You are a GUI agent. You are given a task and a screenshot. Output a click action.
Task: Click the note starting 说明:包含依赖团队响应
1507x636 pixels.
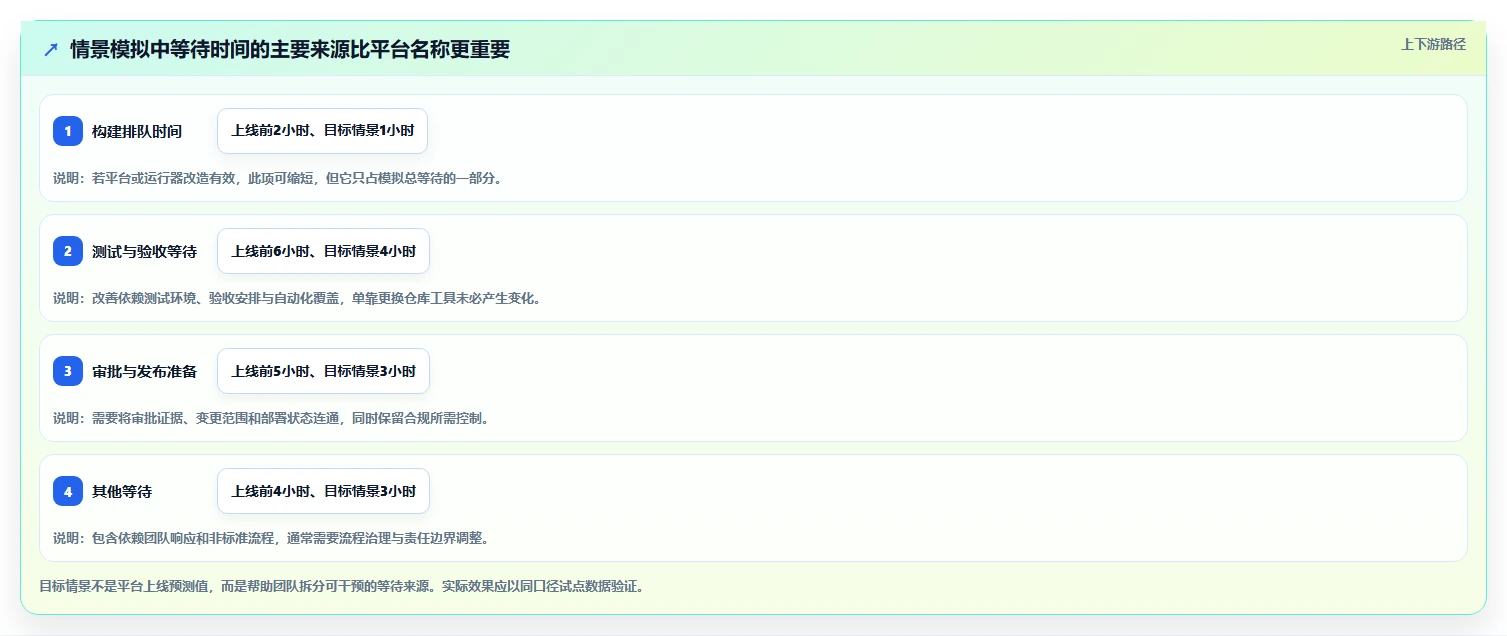click(271, 538)
